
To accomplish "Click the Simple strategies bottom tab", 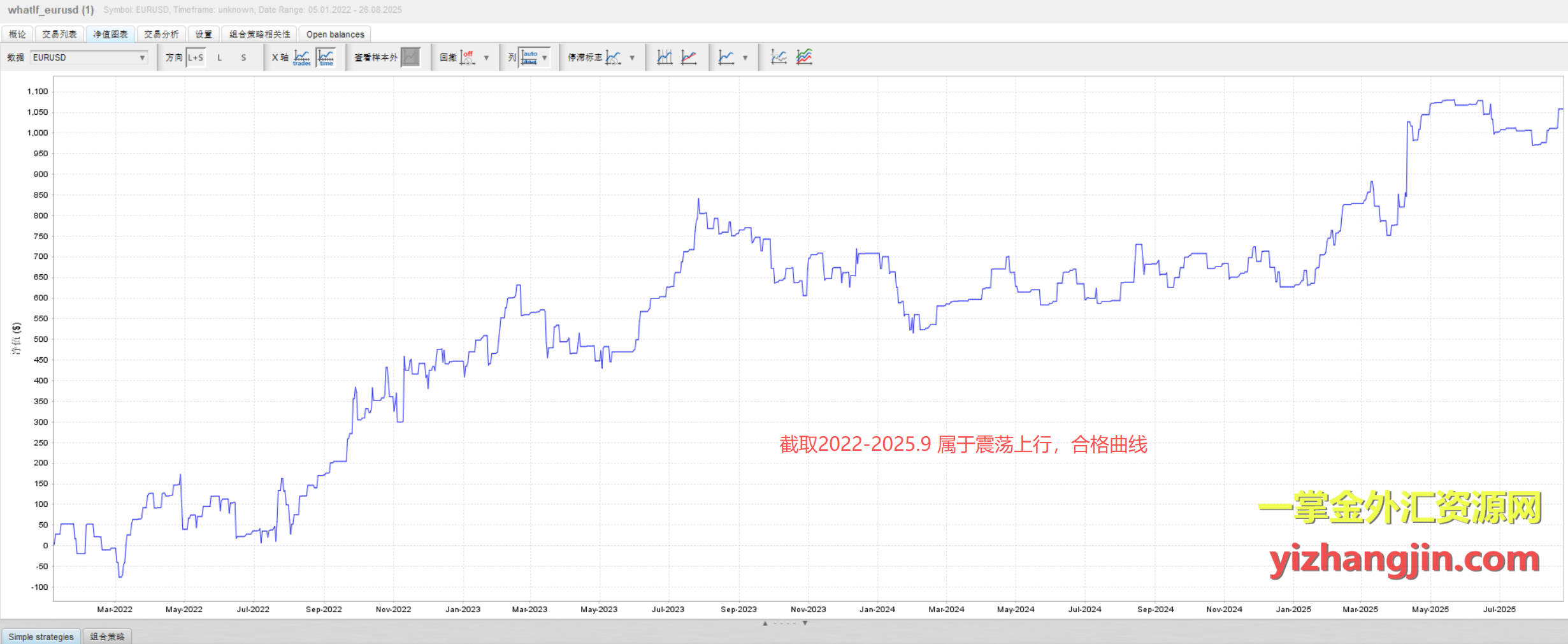I will point(41,636).
